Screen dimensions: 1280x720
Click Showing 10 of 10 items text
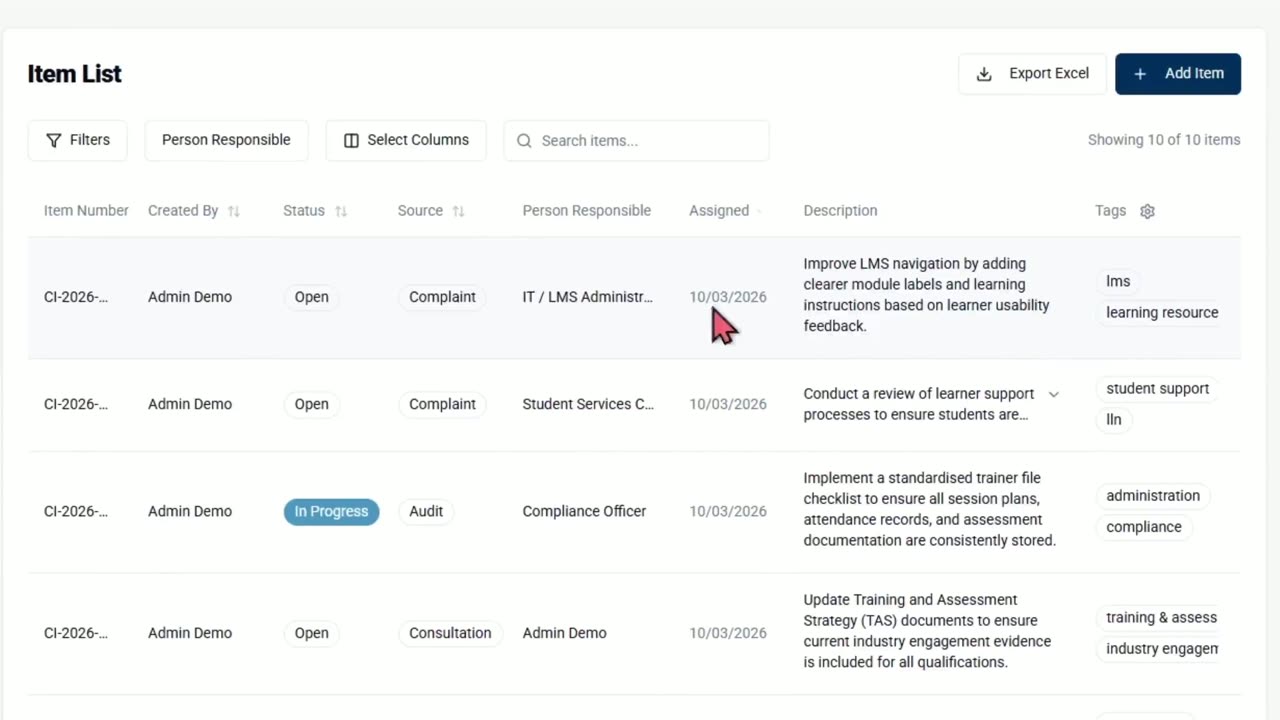[x=1164, y=140]
